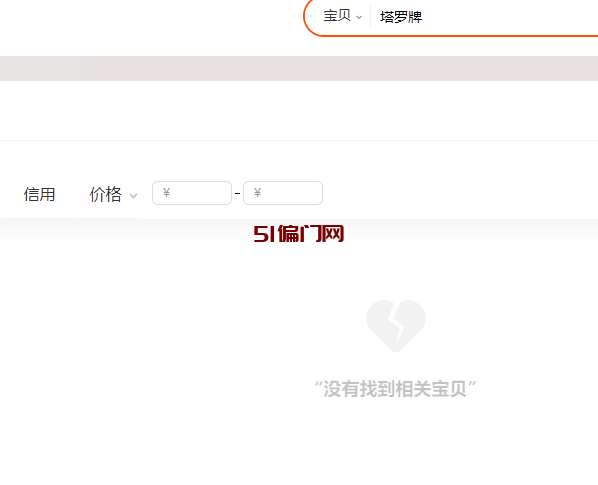Focus the minimum price input field

pyautogui.click(x=192, y=193)
